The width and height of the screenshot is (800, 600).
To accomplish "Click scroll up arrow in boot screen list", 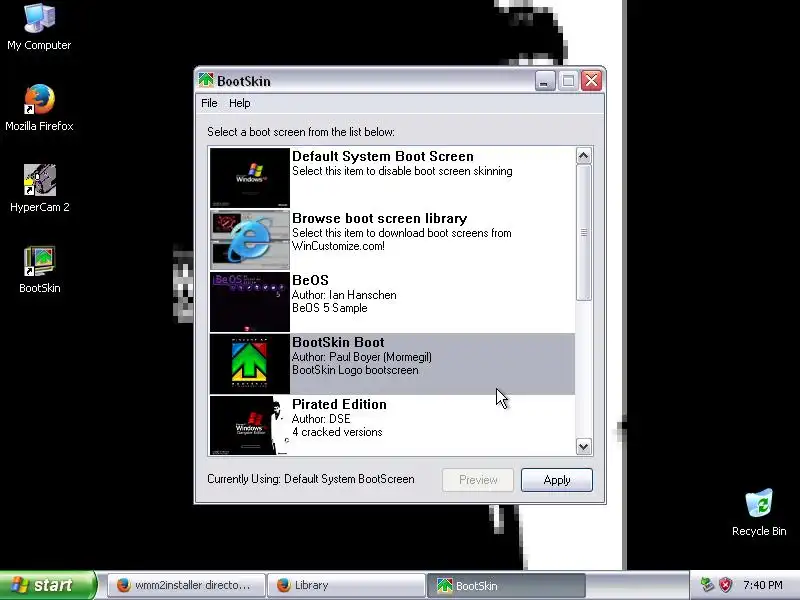I will (x=584, y=156).
